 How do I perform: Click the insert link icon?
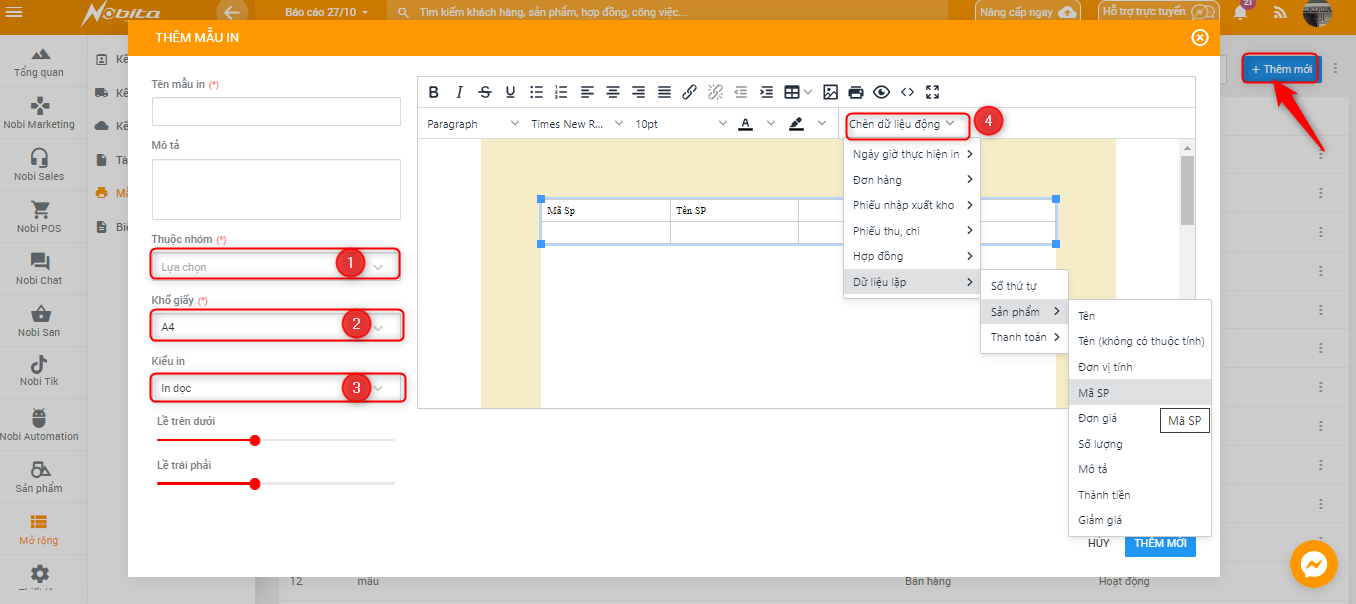(x=689, y=92)
